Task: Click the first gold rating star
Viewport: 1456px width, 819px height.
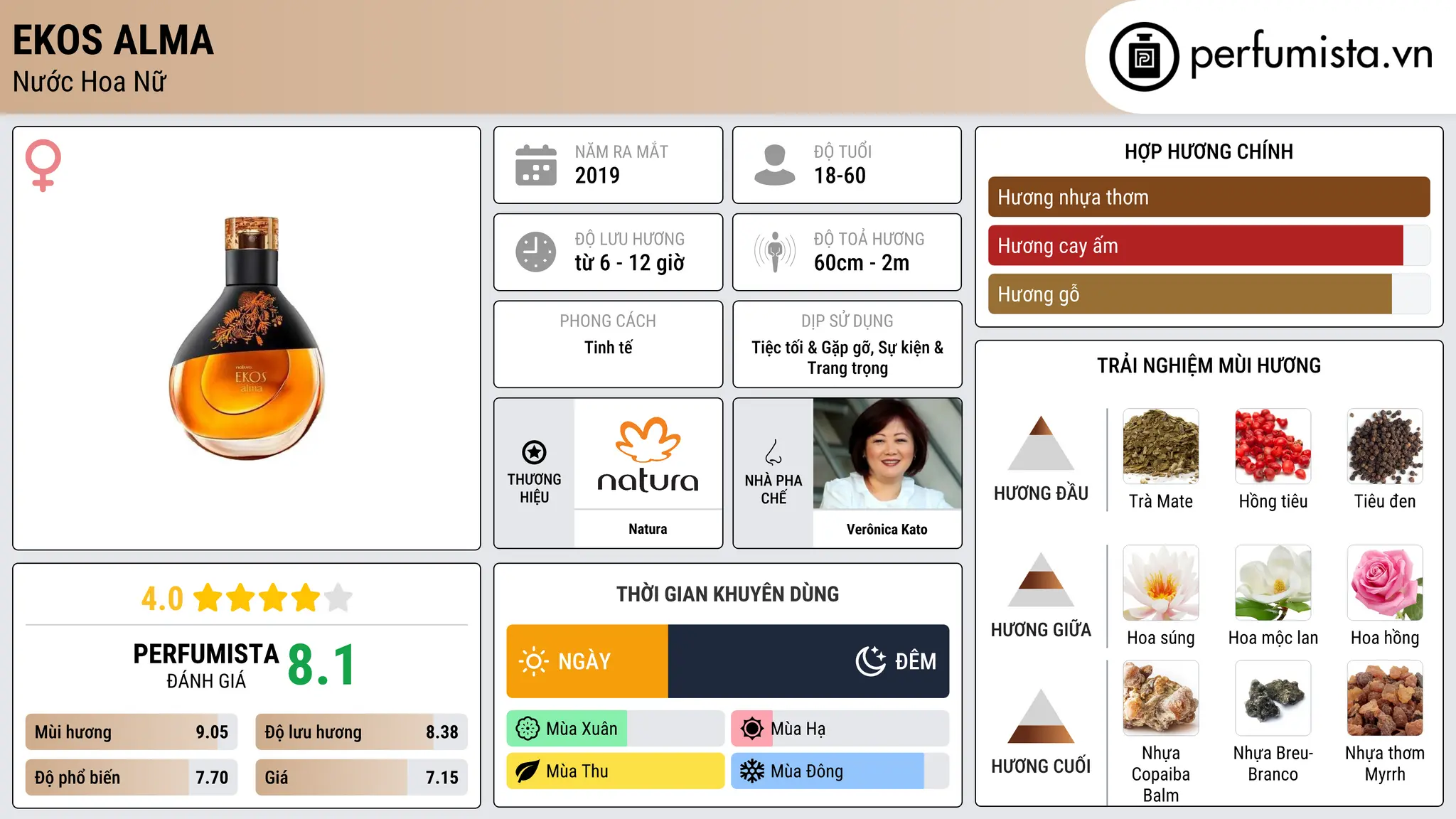Action: tap(208, 598)
